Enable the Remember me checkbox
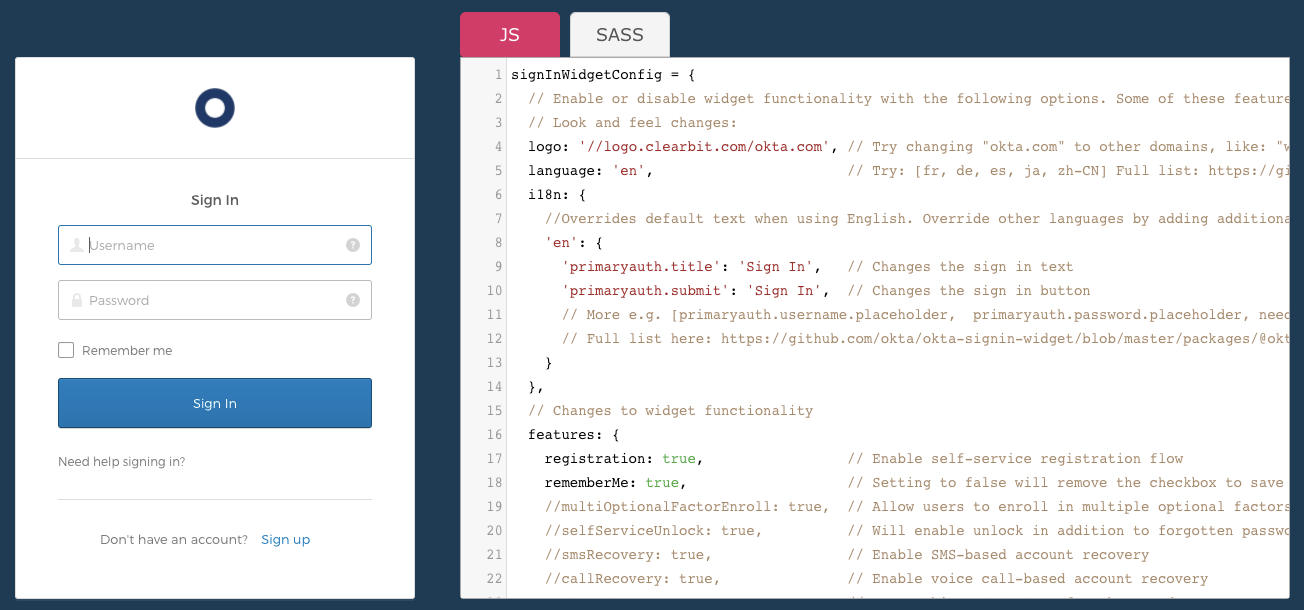Screen dimensions: 1304x610 coord(67,350)
